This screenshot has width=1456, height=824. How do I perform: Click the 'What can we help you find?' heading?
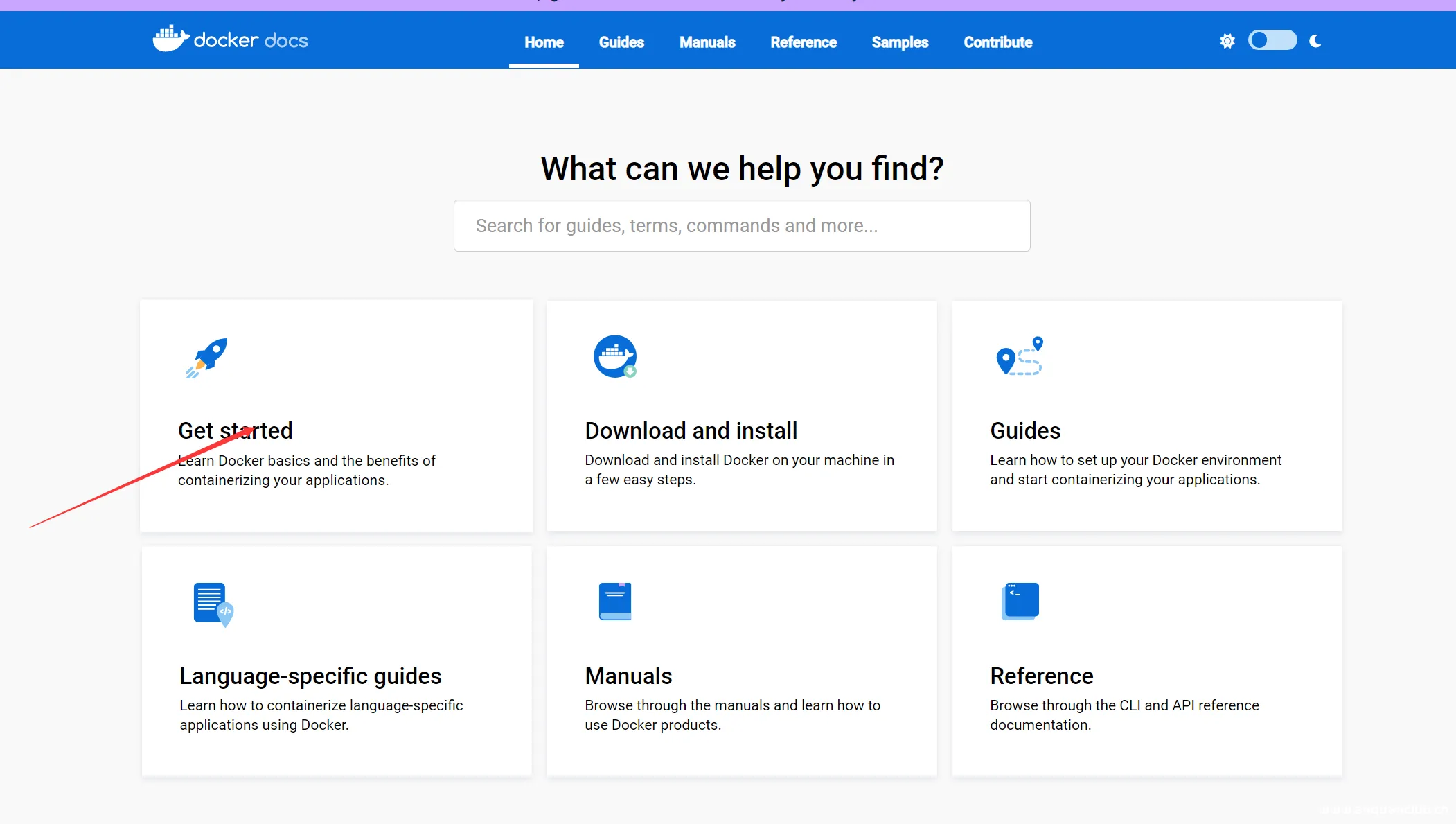(742, 168)
